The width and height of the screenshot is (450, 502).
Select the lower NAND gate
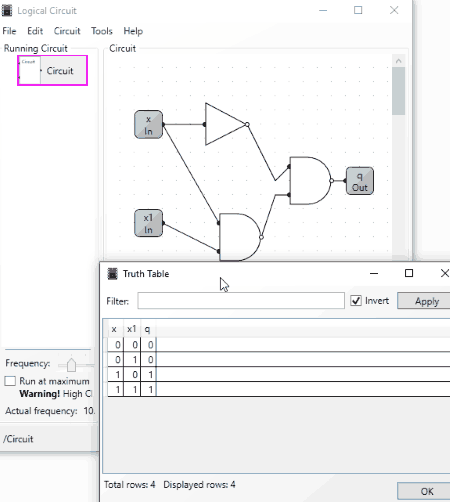click(240, 237)
